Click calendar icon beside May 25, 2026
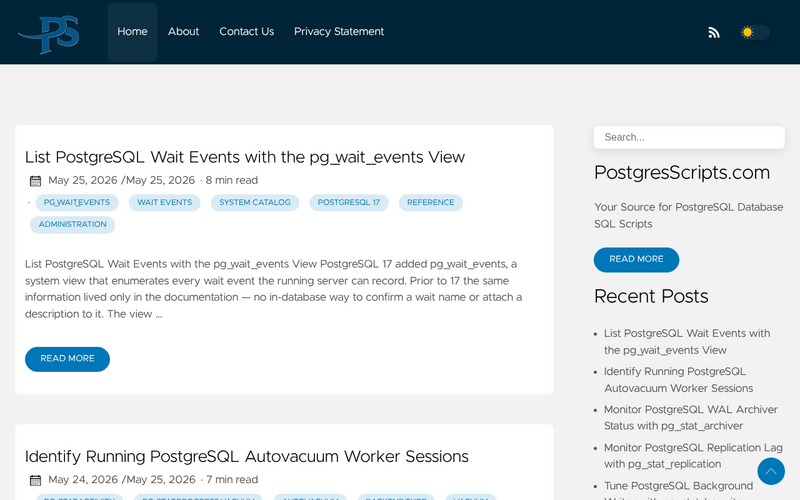The width and height of the screenshot is (800, 500). point(35,181)
